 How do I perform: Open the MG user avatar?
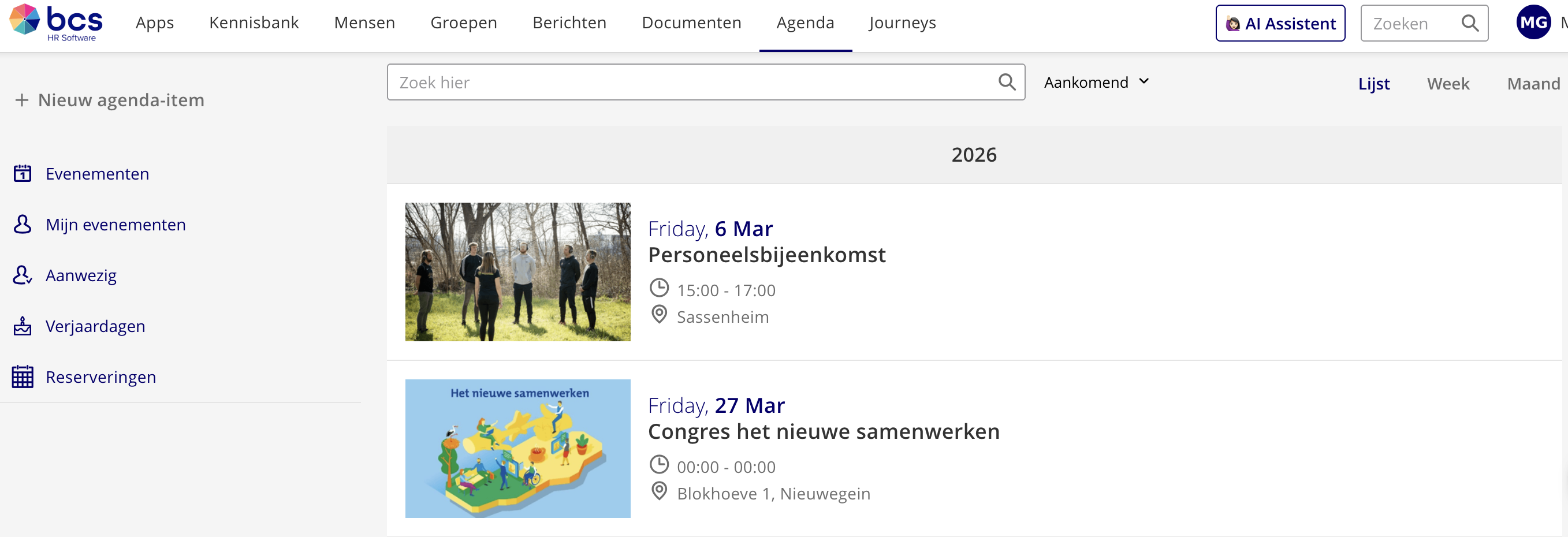(1533, 23)
